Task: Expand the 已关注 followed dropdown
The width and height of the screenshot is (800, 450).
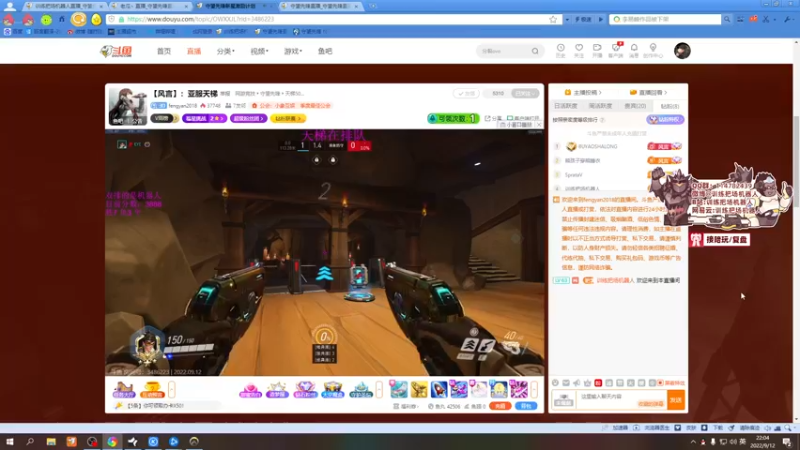Action: click(x=525, y=93)
